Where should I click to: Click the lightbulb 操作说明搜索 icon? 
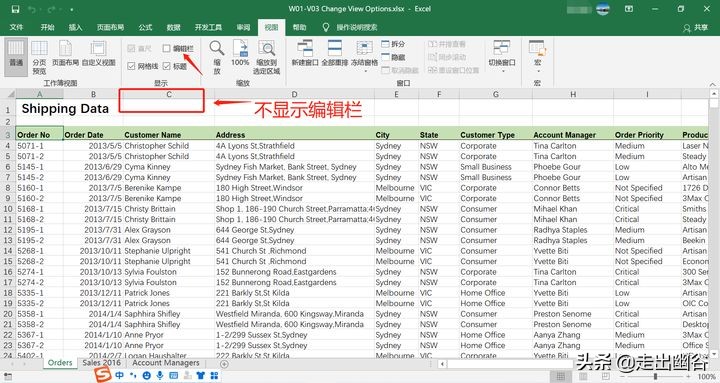click(x=326, y=27)
